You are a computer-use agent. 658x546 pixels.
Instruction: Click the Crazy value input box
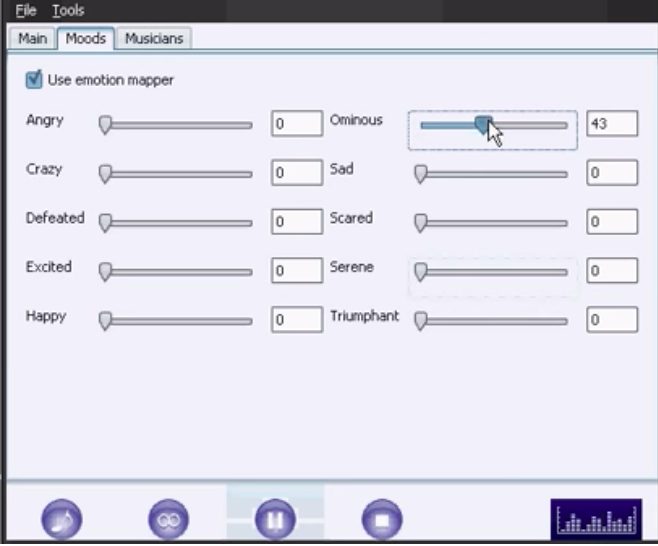(296, 173)
